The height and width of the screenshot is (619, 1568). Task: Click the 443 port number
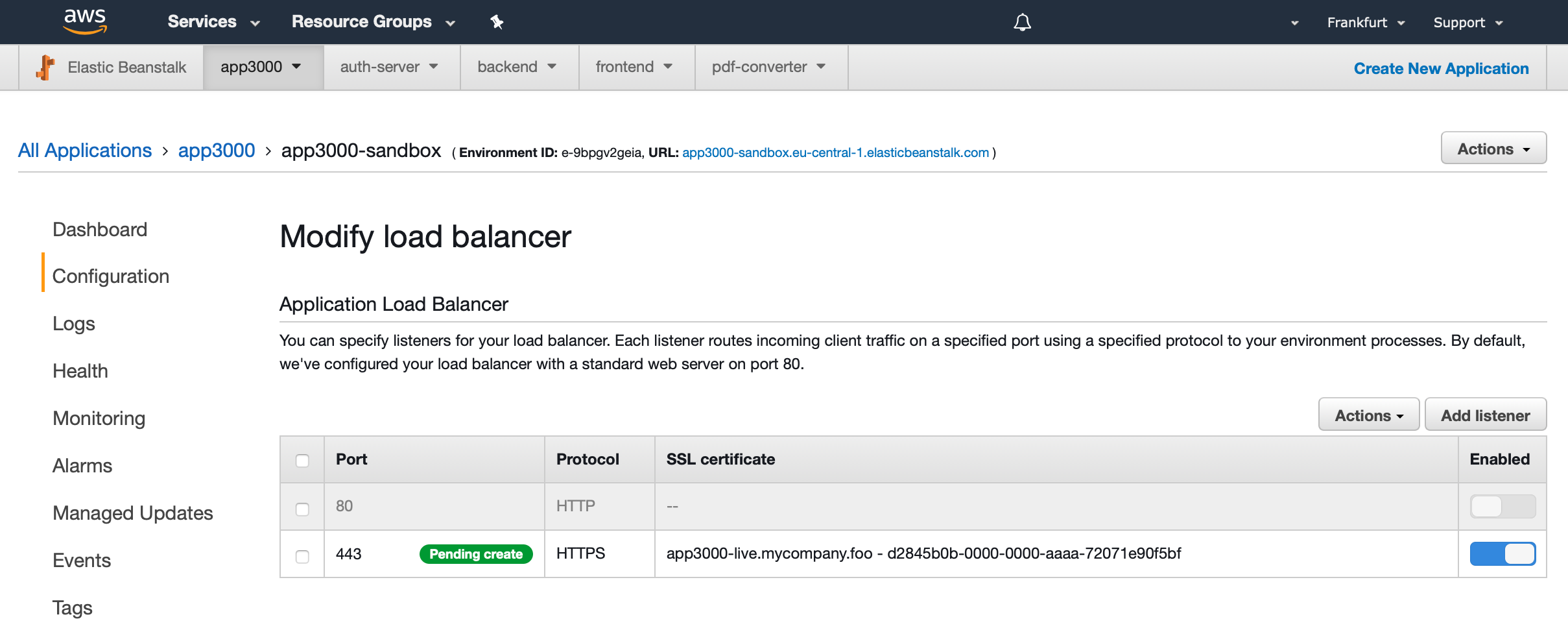348,554
